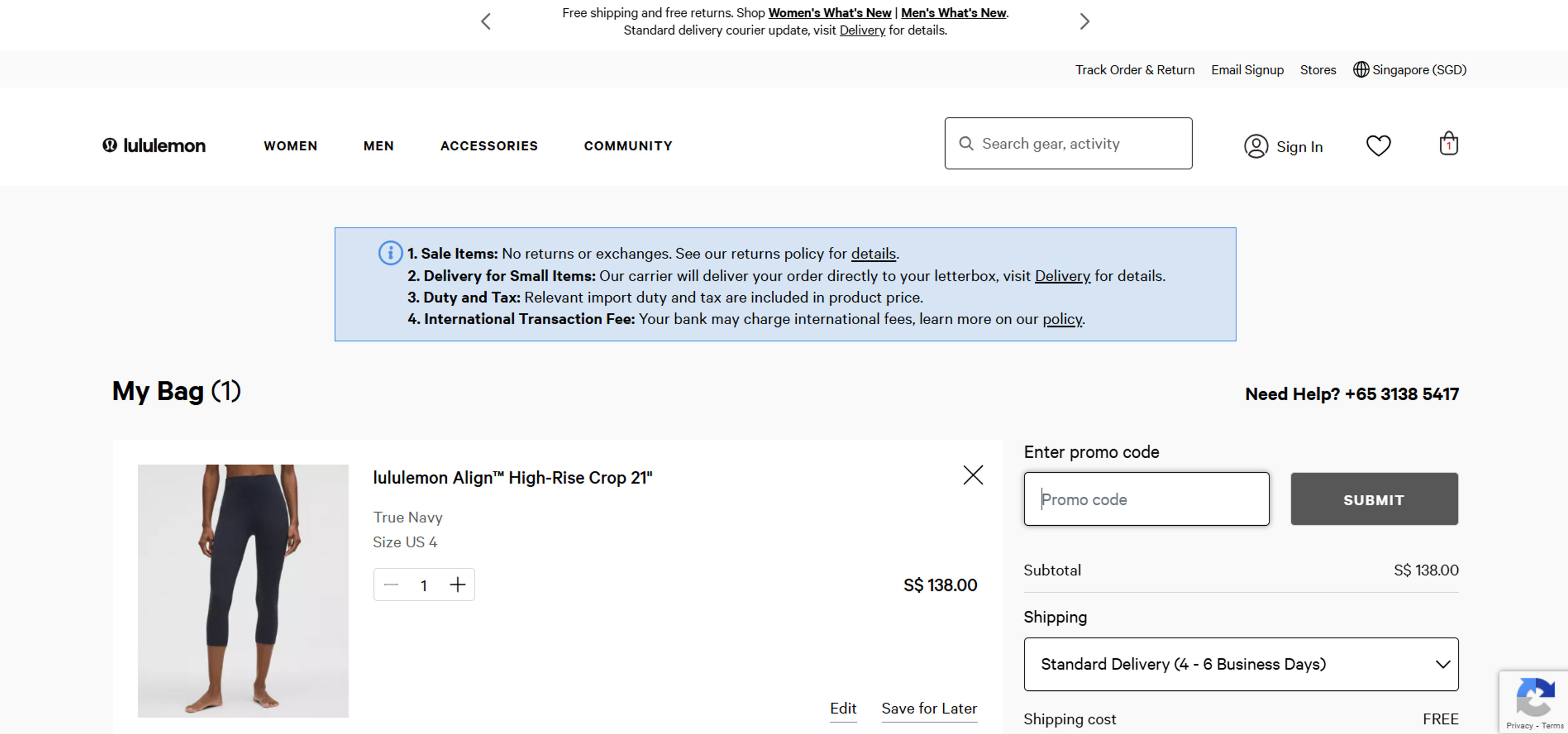
Task: Open Track Order & Return
Action: point(1135,69)
